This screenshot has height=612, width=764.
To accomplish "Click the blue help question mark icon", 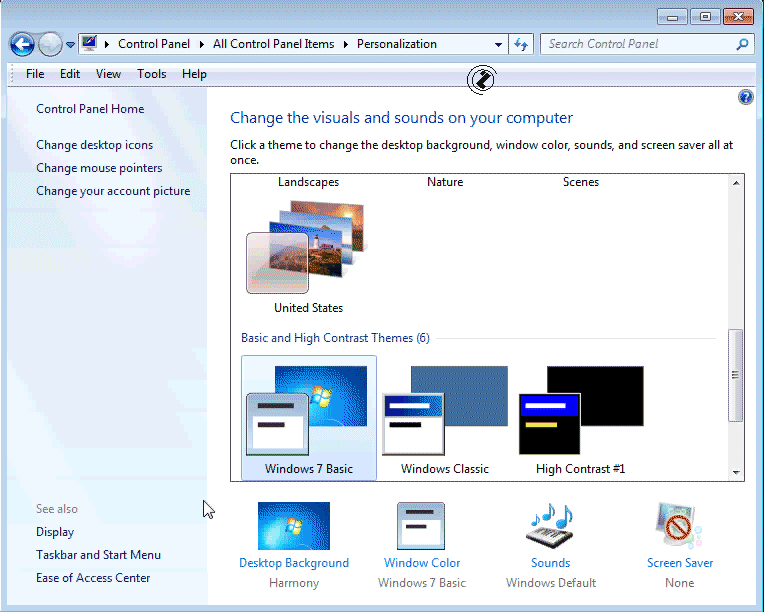I will point(745,97).
